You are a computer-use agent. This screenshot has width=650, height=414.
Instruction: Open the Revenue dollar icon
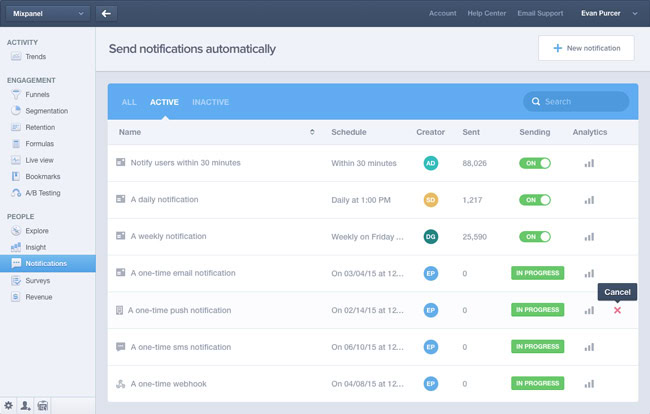16,297
